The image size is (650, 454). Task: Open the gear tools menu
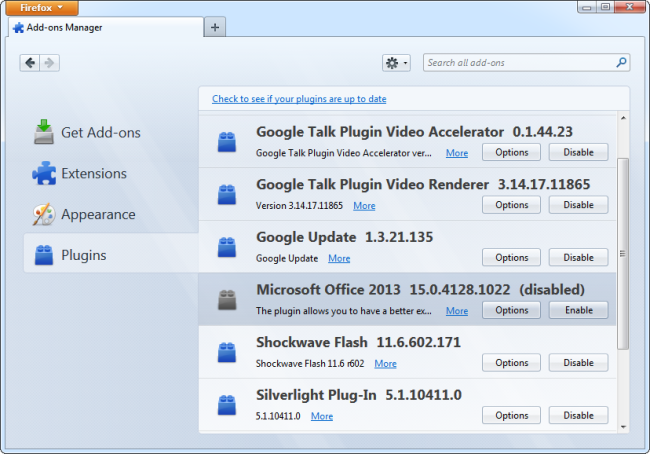[396, 63]
